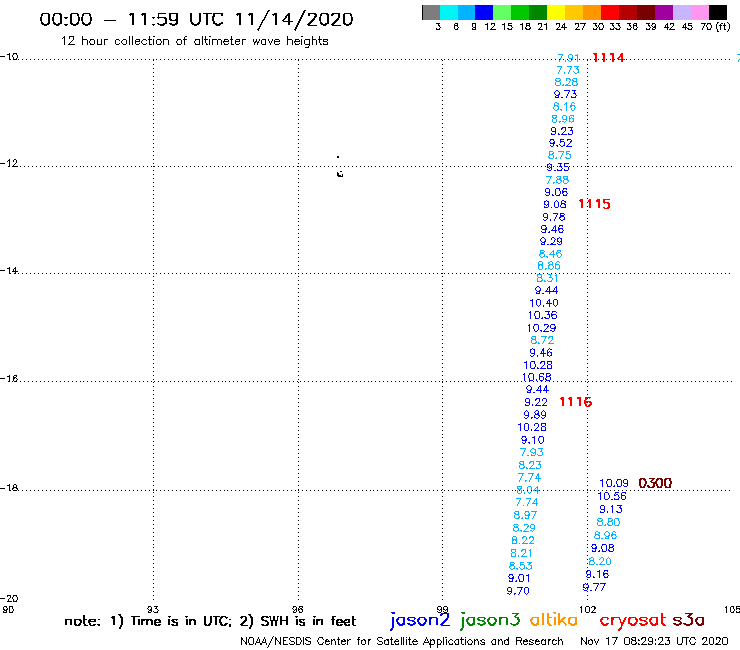Select wave height value 9.89
The height and width of the screenshot is (650, 740).
535,415
